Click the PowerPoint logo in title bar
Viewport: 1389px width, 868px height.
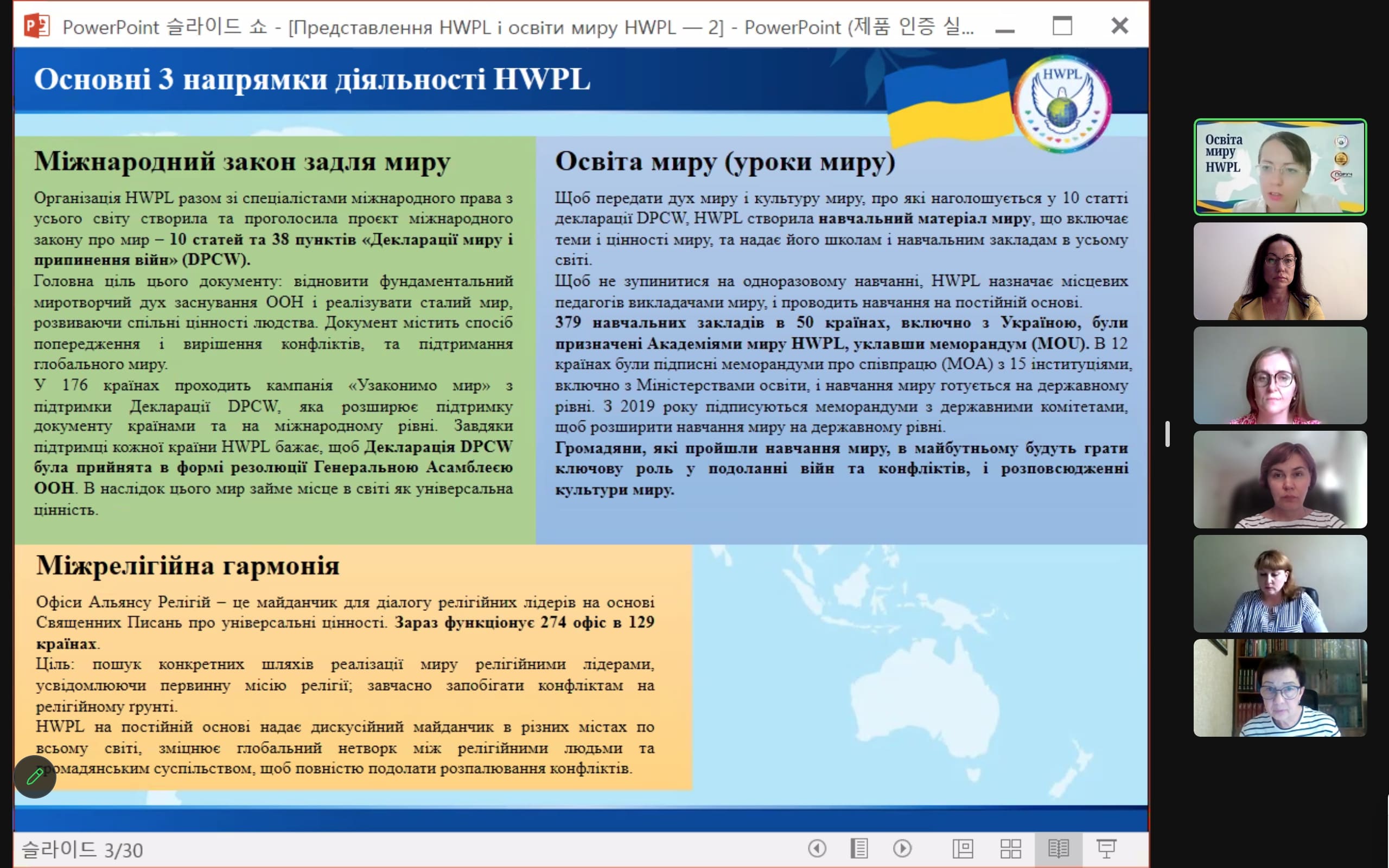(36, 26)
